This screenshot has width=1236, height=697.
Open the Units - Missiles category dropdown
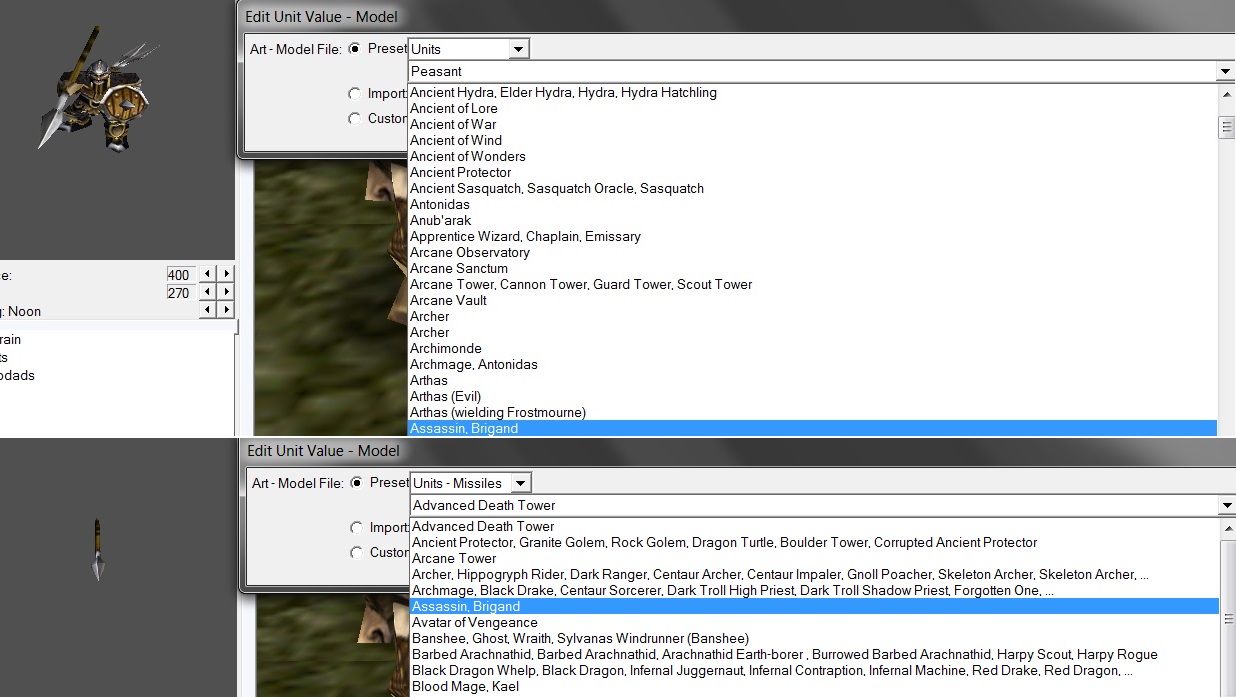point(519,483)
